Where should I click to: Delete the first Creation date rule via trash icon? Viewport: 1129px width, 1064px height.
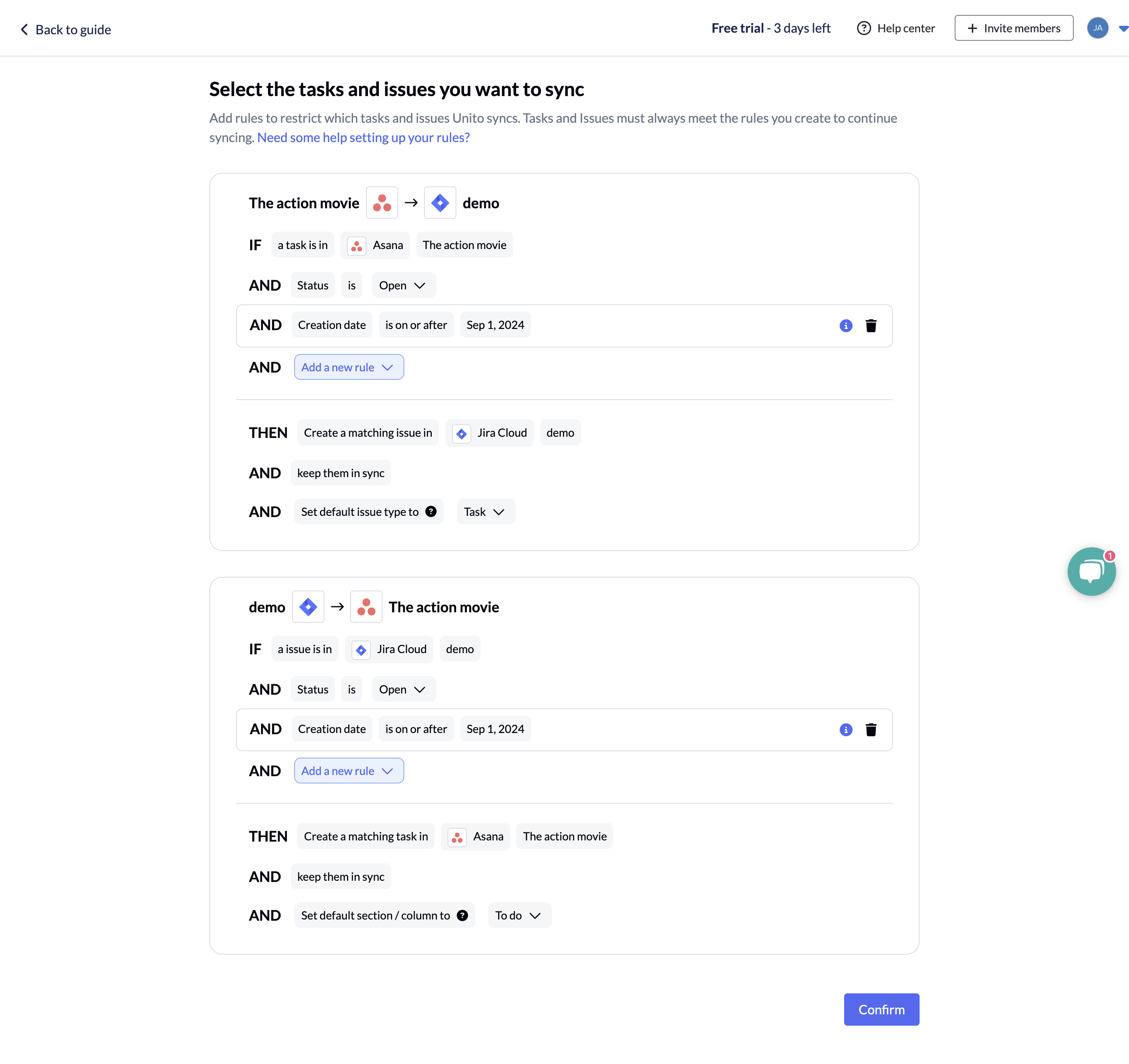pos(871,325)
